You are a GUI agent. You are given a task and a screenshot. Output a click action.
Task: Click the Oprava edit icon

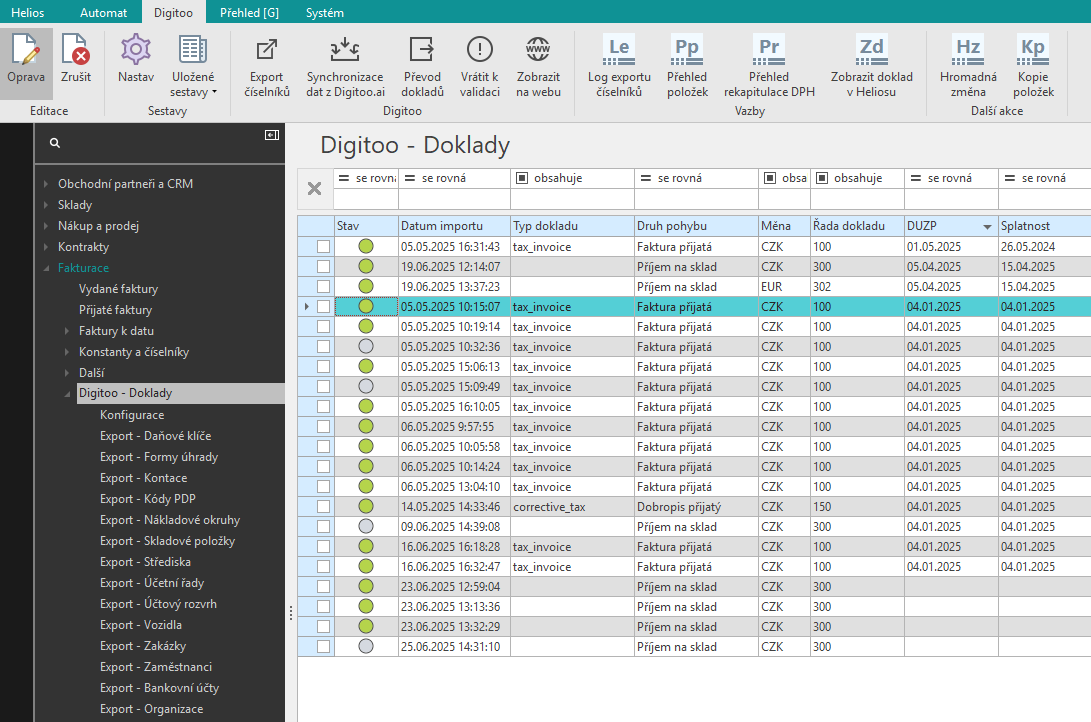(26, 50)
